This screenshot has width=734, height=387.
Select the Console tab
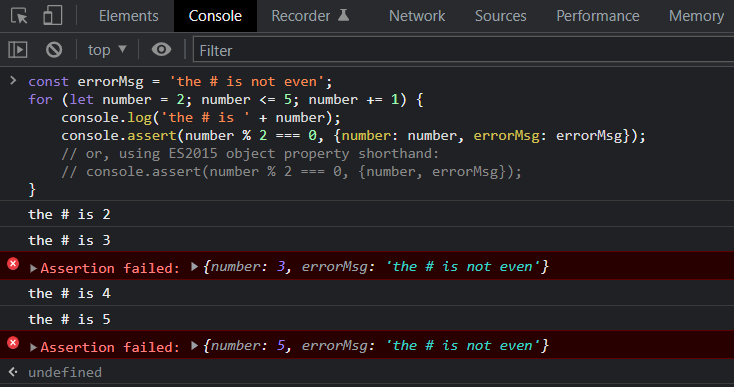tap(215, 16)
